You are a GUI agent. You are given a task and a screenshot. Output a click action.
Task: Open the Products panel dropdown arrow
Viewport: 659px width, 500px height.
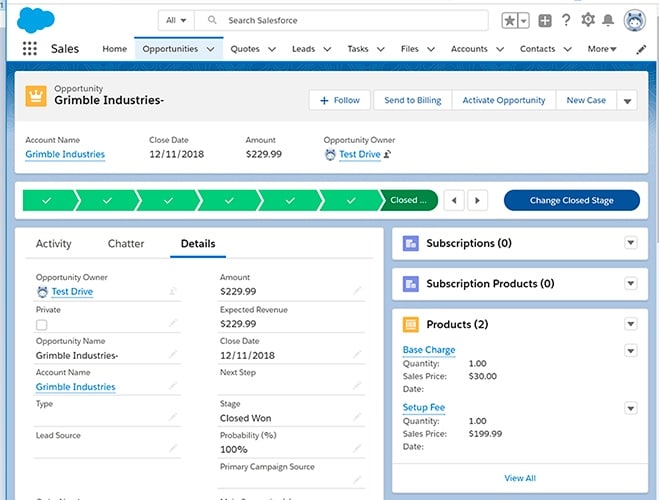[x=630, y=324]
